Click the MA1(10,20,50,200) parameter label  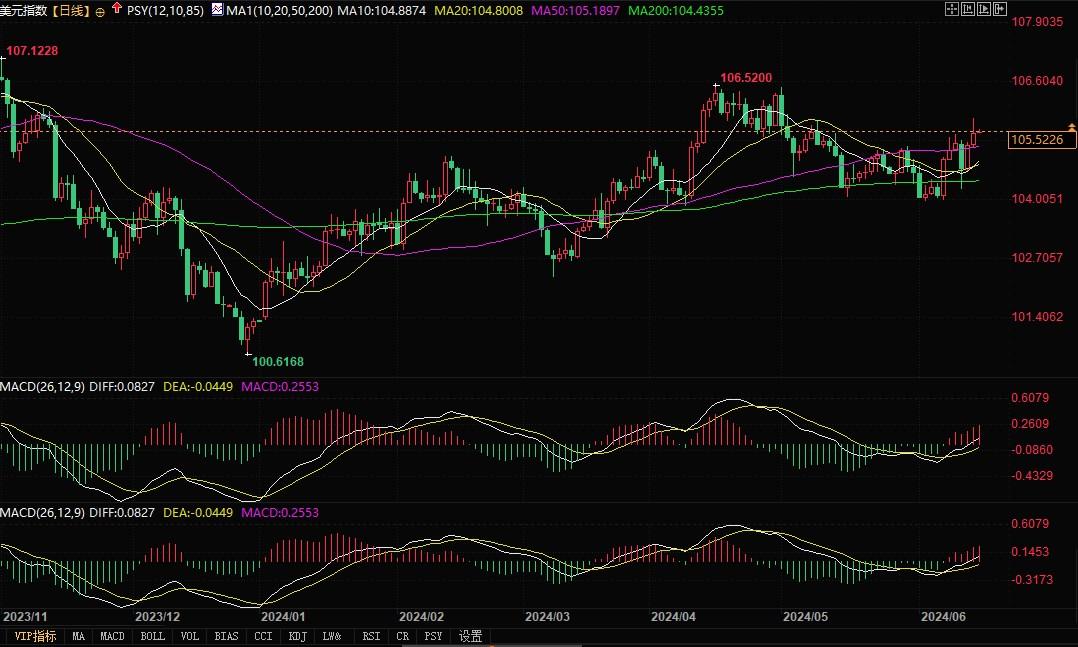[x=279, y=10]
